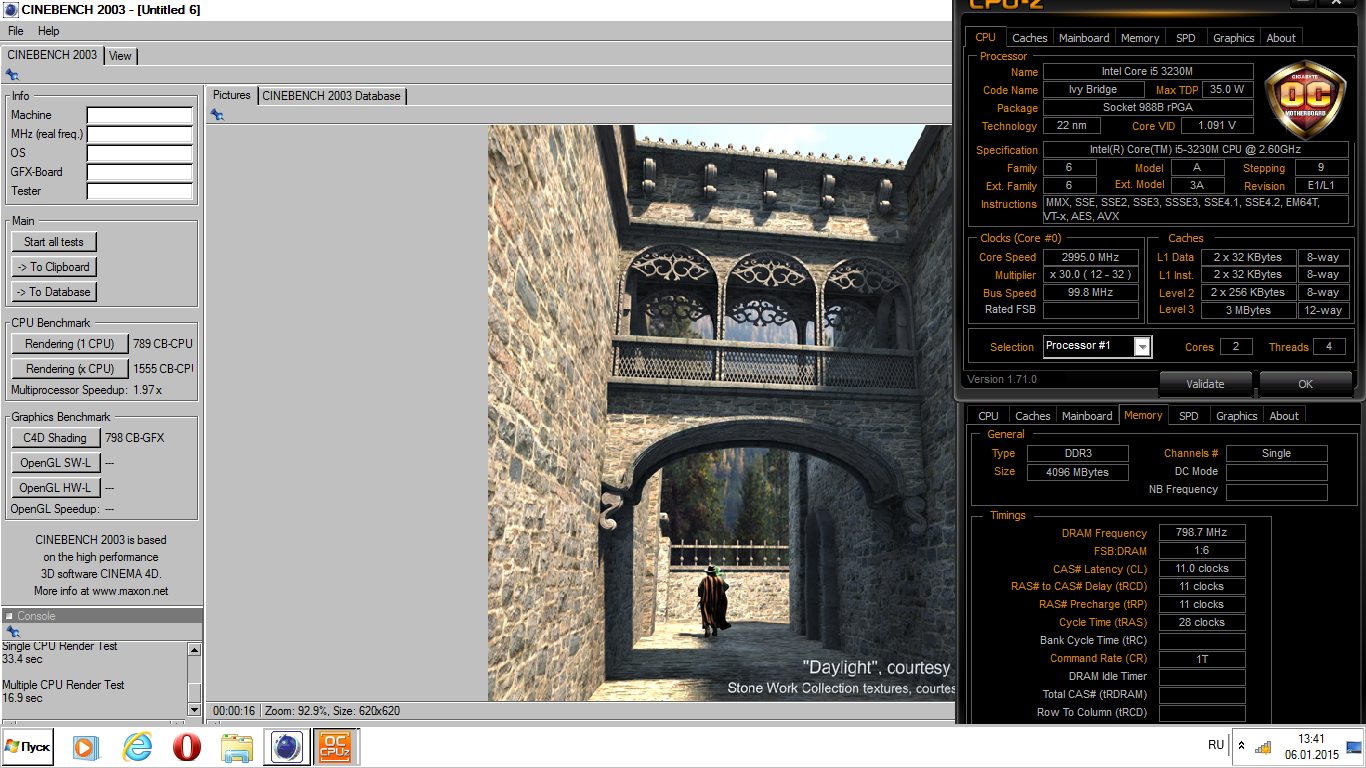
Task: Run OpenGL SW-L benchmark
Action: pos(55,463)
